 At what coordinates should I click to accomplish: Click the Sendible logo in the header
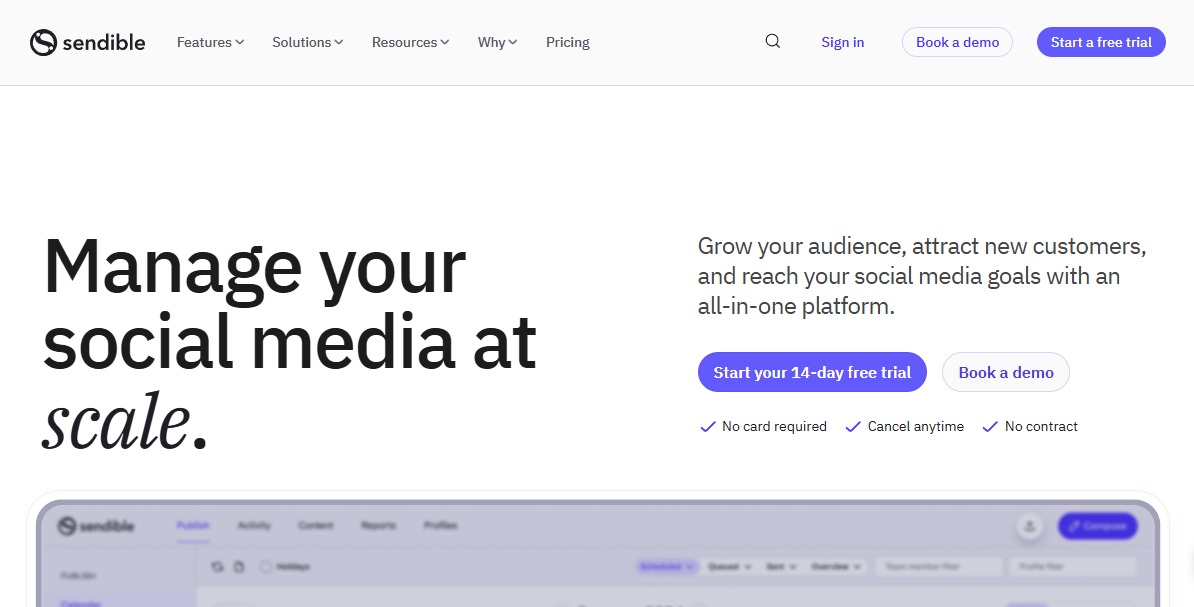[87, 42]
